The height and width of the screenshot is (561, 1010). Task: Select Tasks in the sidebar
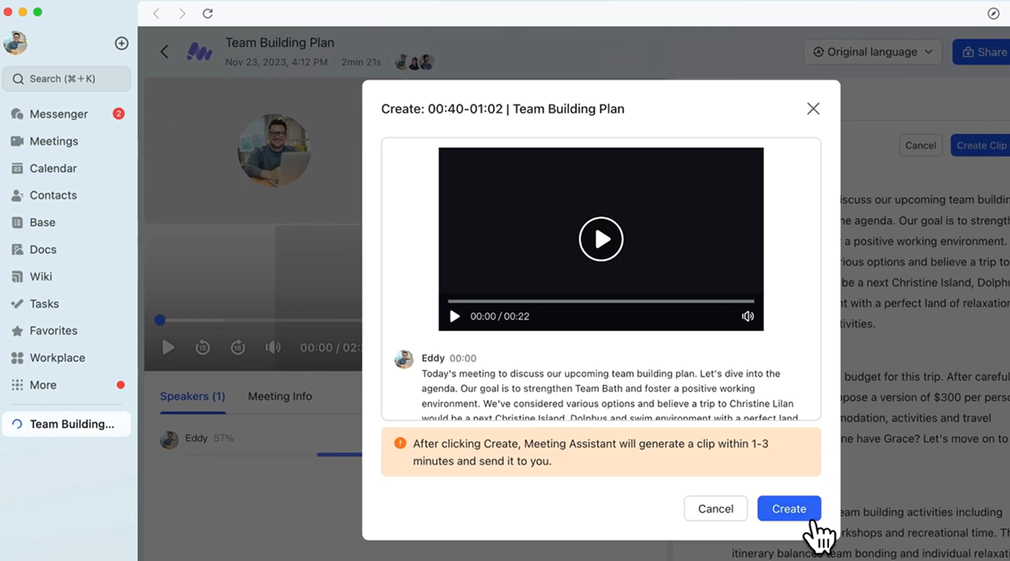coord(44,303)
